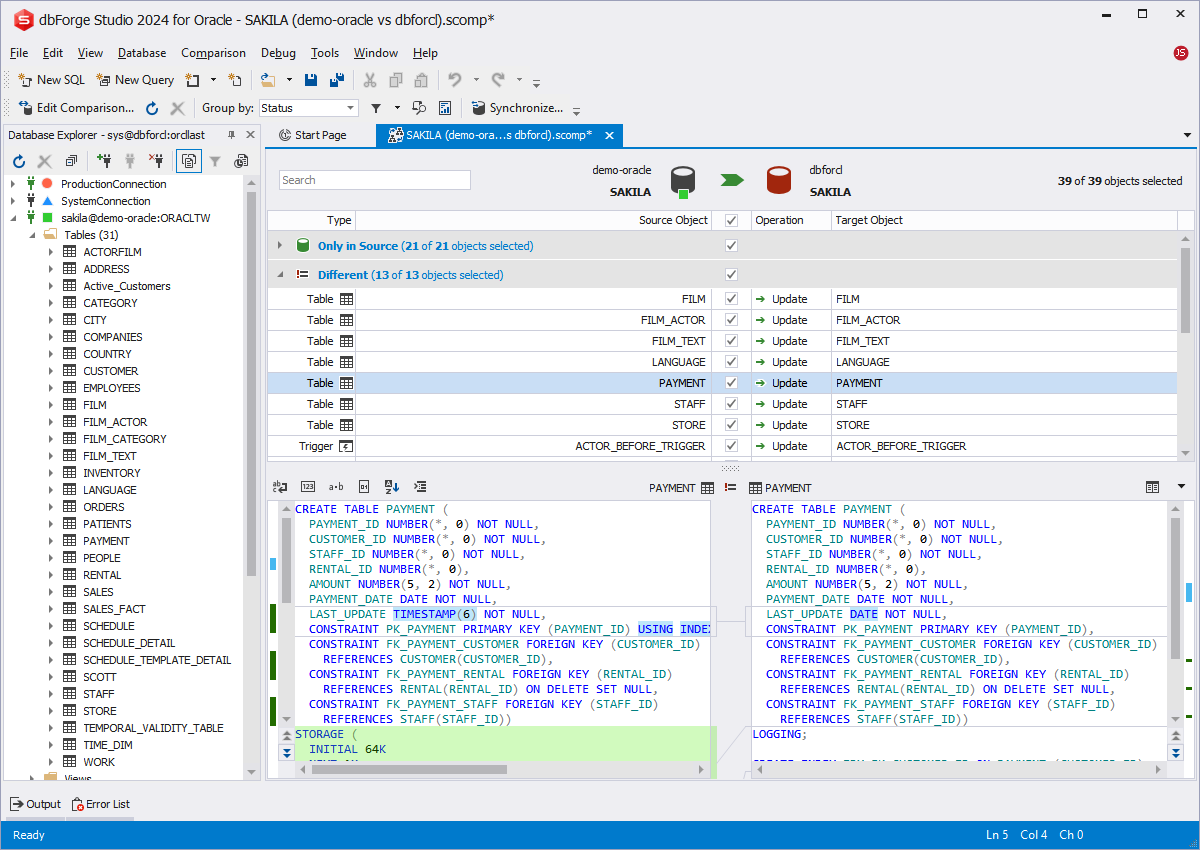Click the New Connection plug icon
Viewport: 1200px width, 850px height.
pos(104,161)
